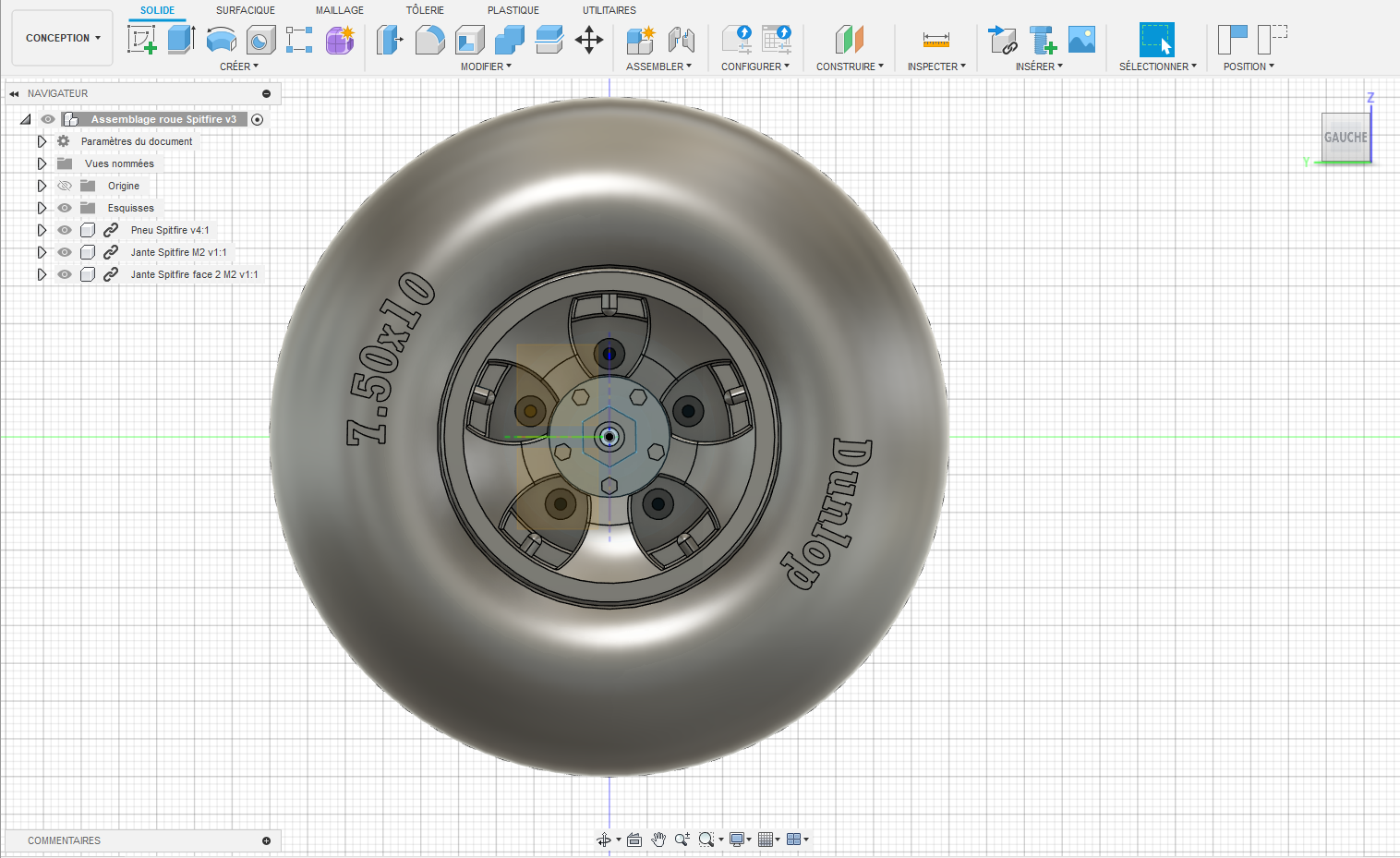
Task: Open the CONSTRUIRE menu
Action: click(x=850, y=66)
